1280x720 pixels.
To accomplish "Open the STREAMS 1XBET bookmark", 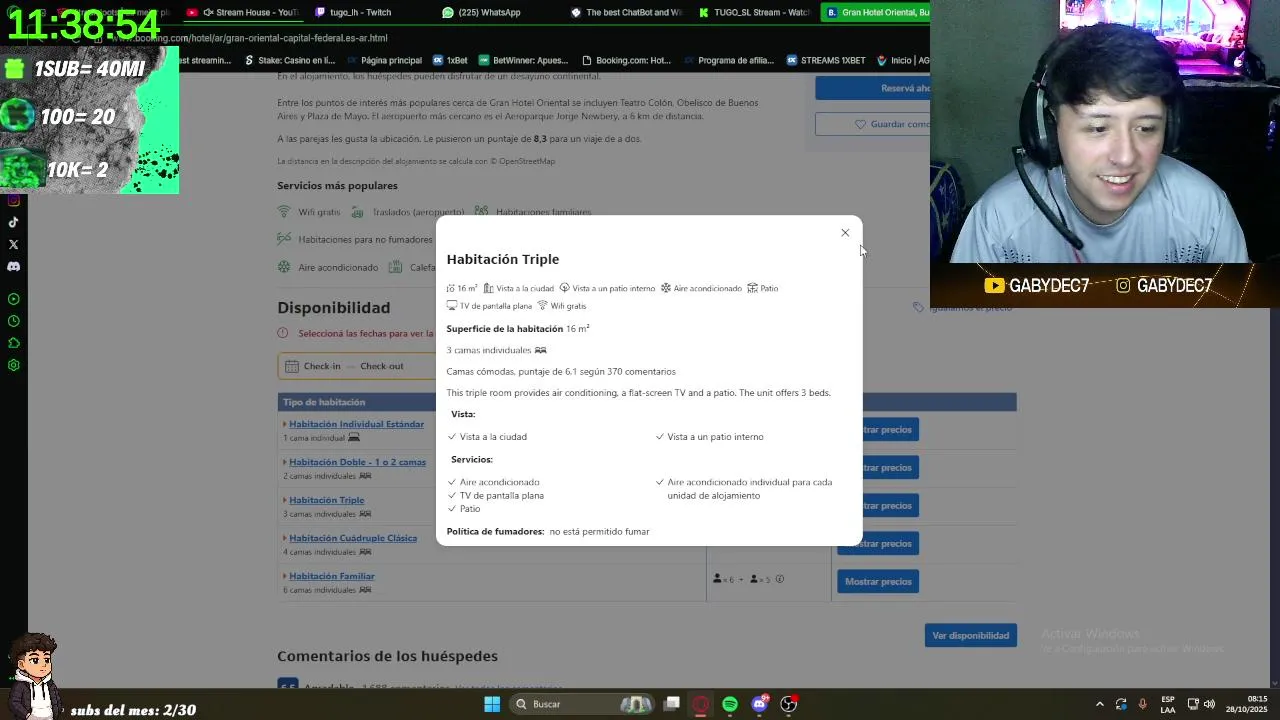I will click(x=826, y=60).
